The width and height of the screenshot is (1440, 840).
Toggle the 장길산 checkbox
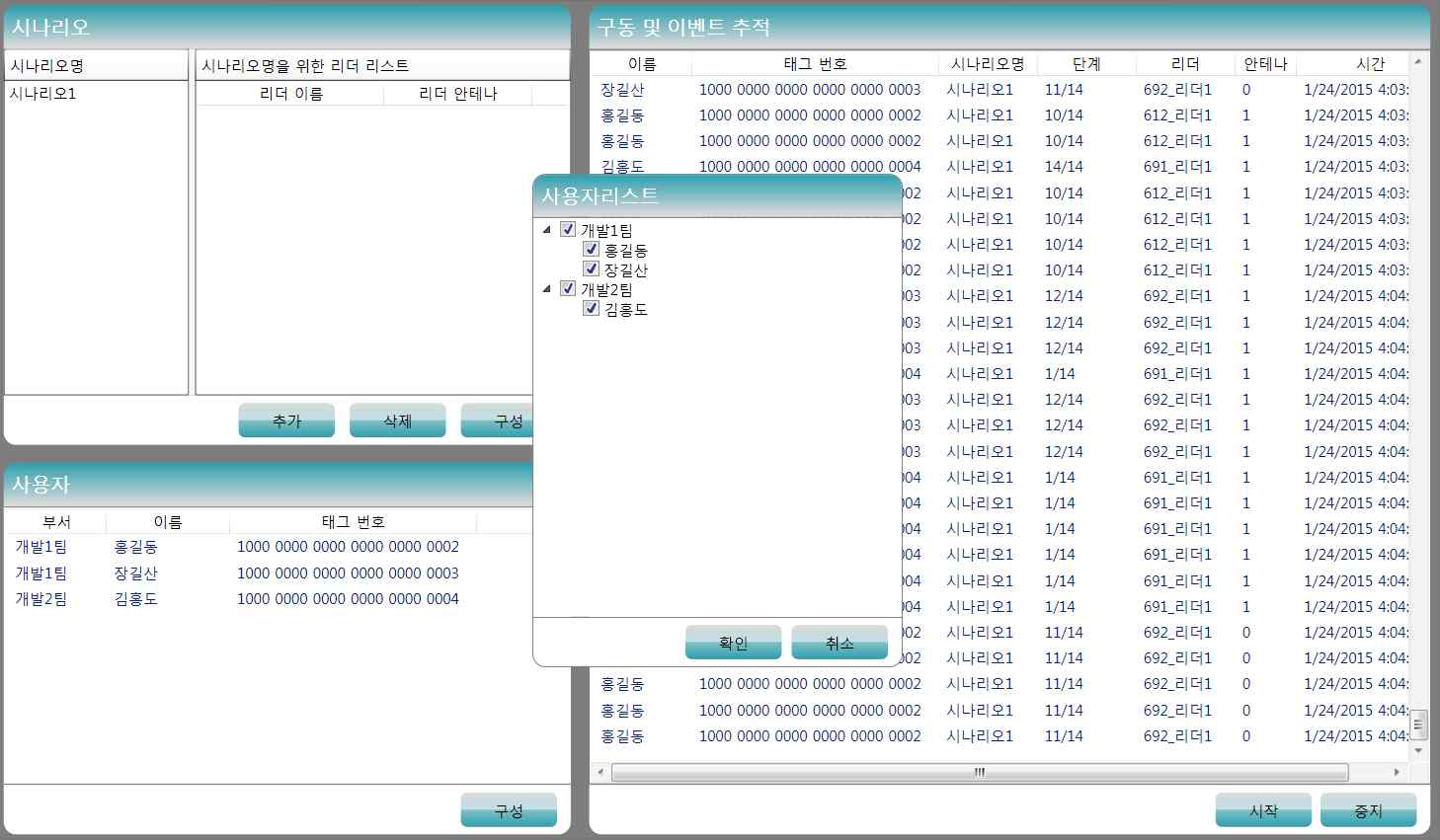click(592, 268)
